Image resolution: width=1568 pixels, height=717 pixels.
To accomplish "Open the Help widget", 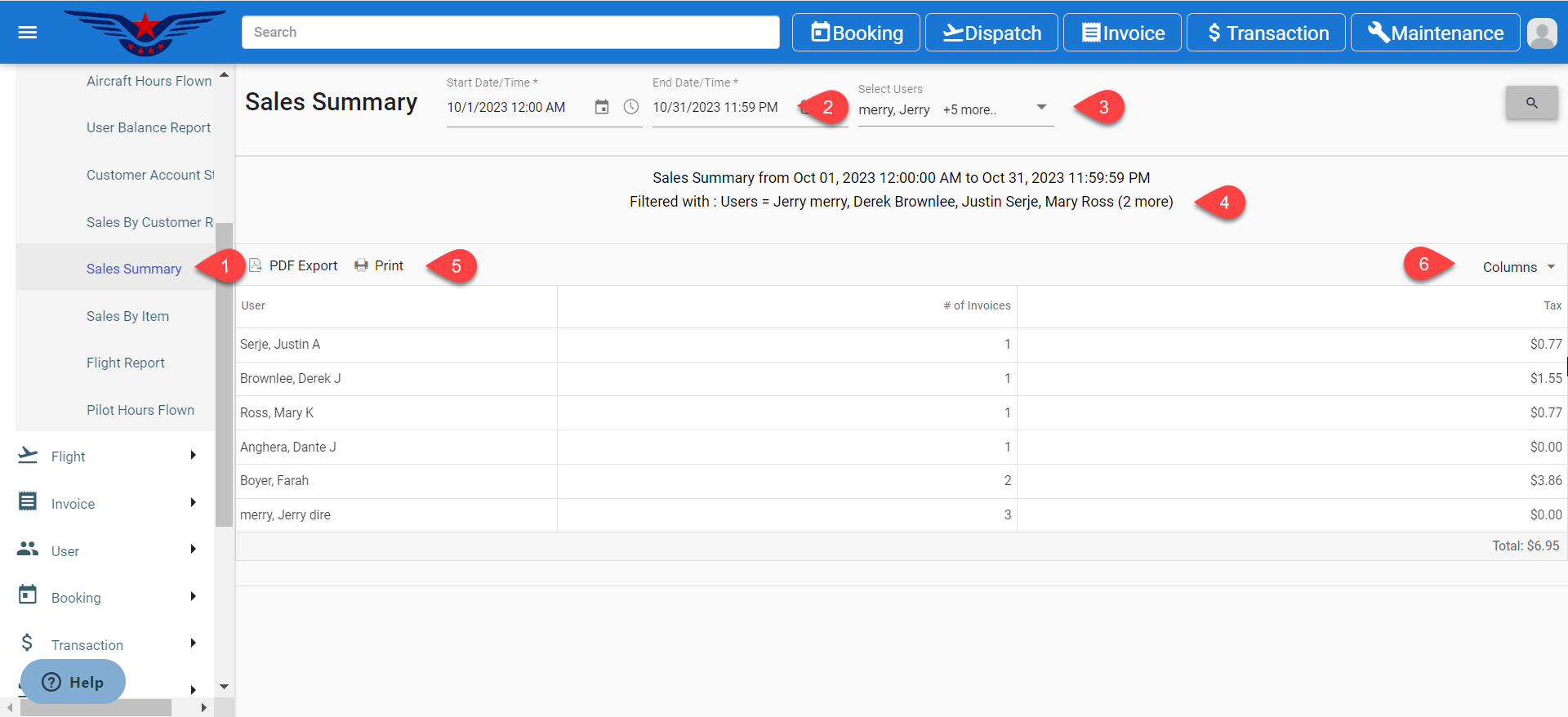I will tap(73, 682).
